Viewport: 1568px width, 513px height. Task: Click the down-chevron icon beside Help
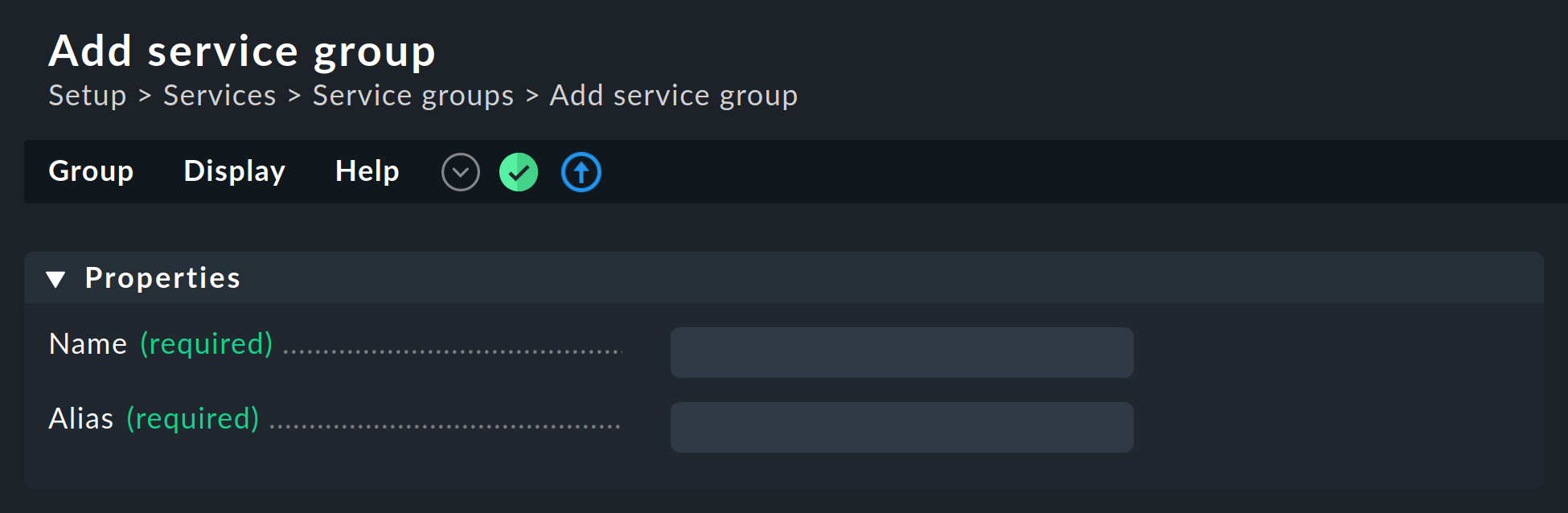click(459, 171)
